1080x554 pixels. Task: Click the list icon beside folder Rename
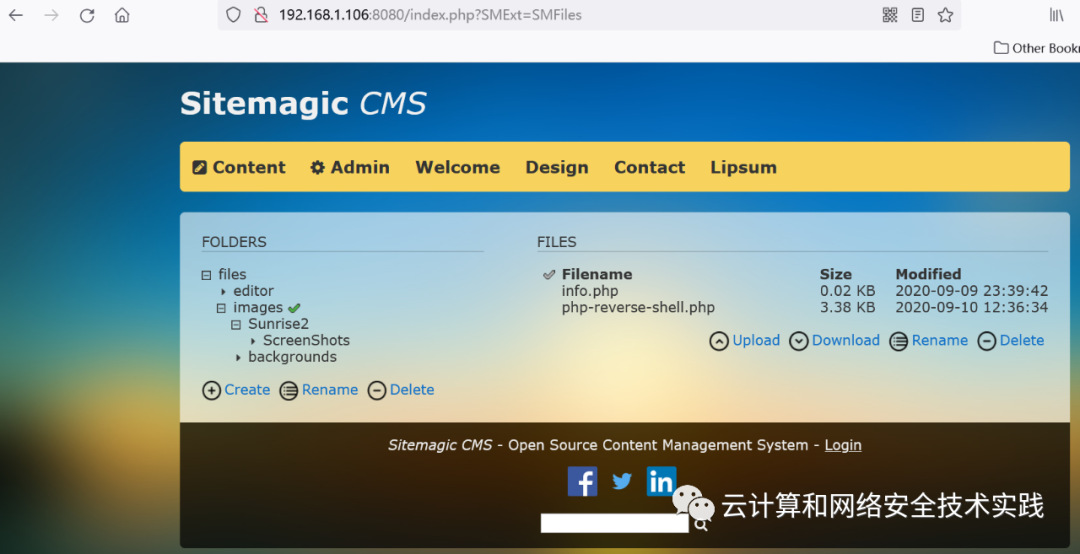[289, 391]
